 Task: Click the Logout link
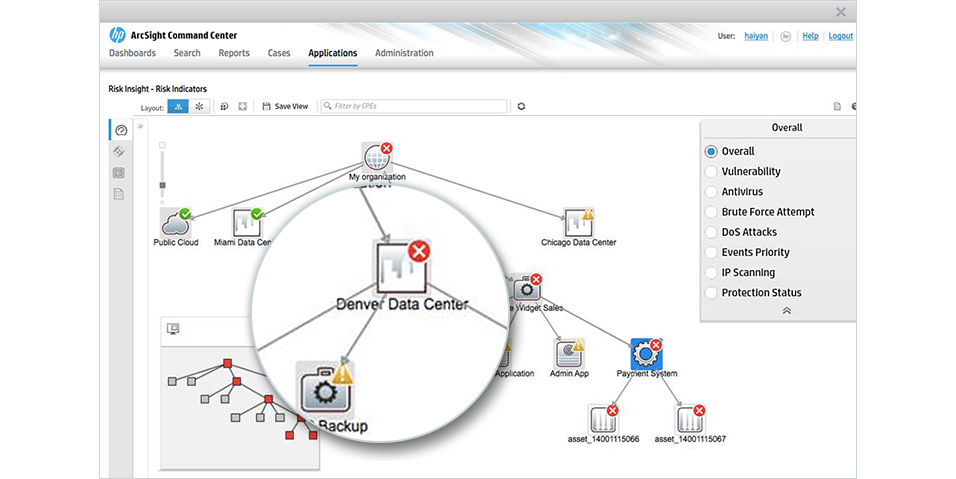click(x=840, y=36)
